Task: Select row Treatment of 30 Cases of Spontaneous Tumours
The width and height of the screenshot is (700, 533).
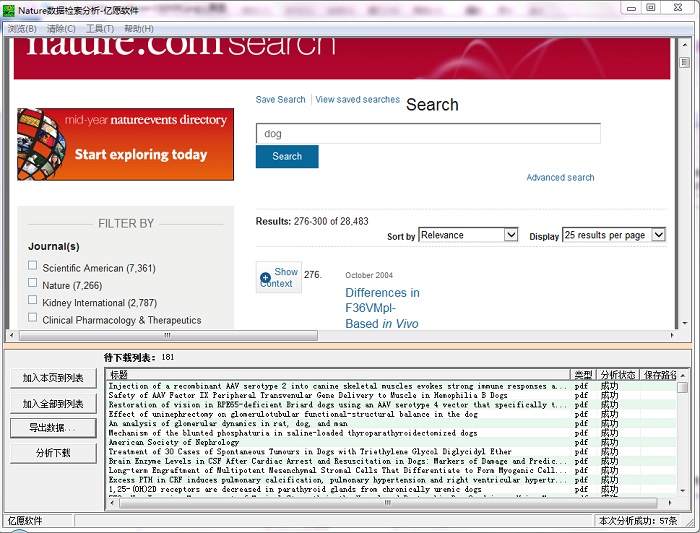Action: pos(392,452)
